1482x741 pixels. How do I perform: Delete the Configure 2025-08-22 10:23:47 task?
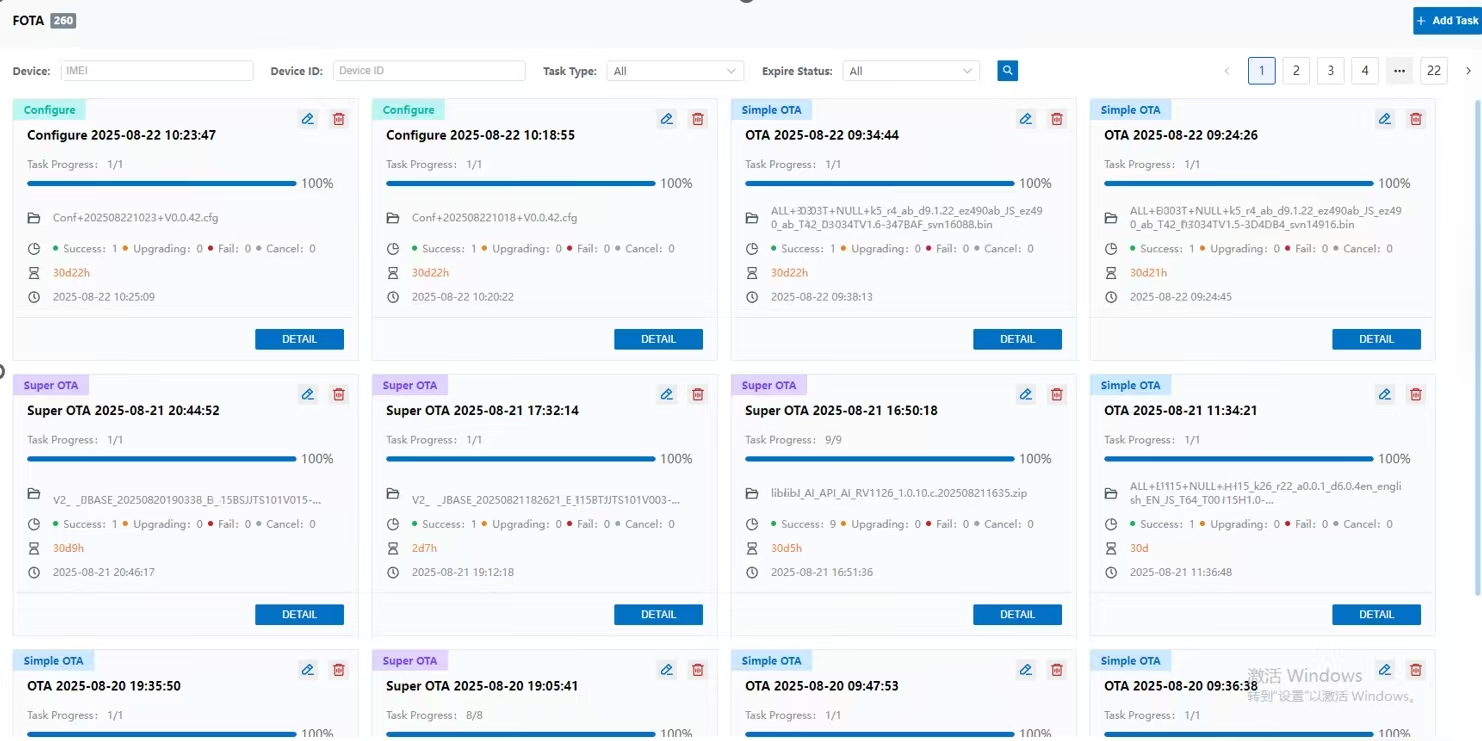(339, 119)
